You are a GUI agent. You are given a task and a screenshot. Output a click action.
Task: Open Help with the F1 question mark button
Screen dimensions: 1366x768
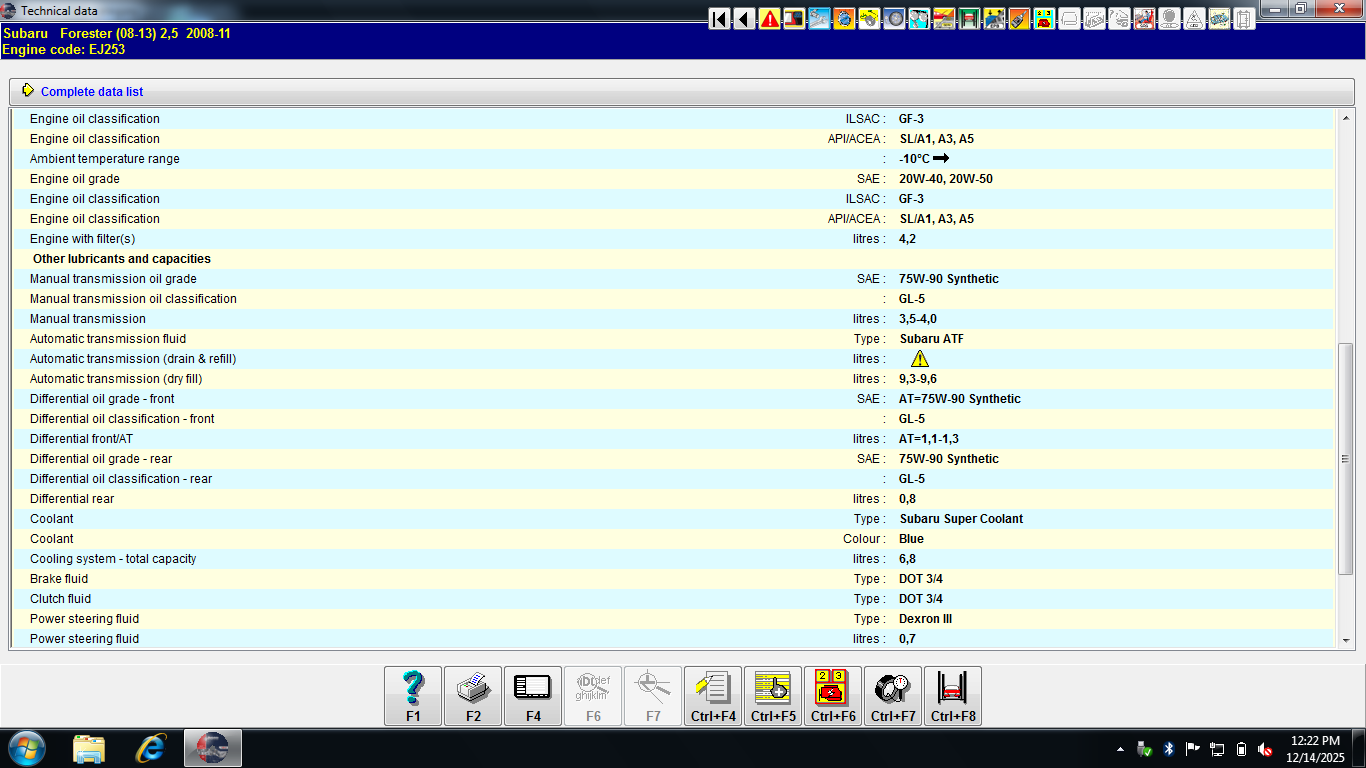[413, 696]
